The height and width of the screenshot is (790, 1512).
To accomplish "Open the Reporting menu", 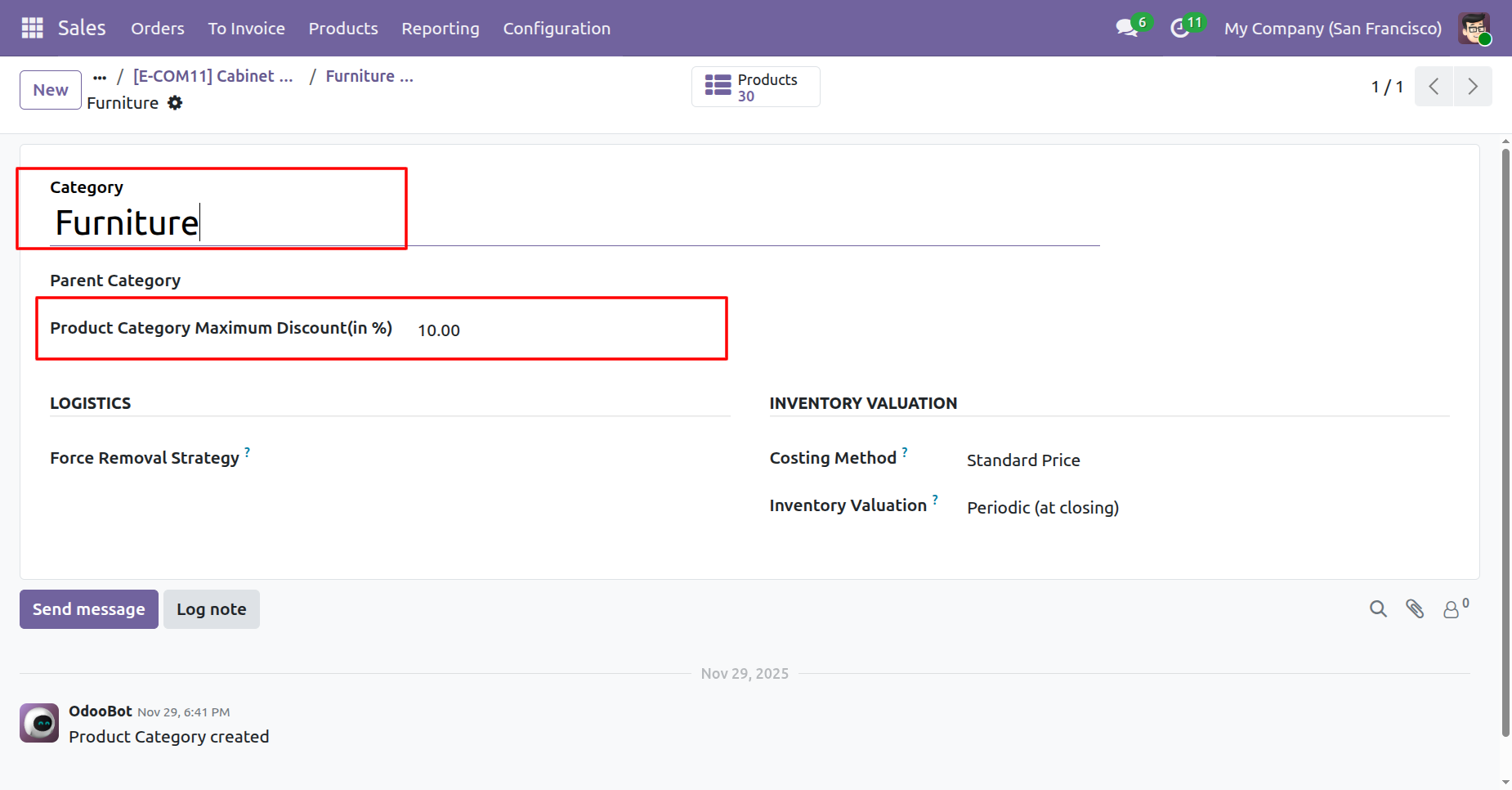I will [x=441, y=29].
